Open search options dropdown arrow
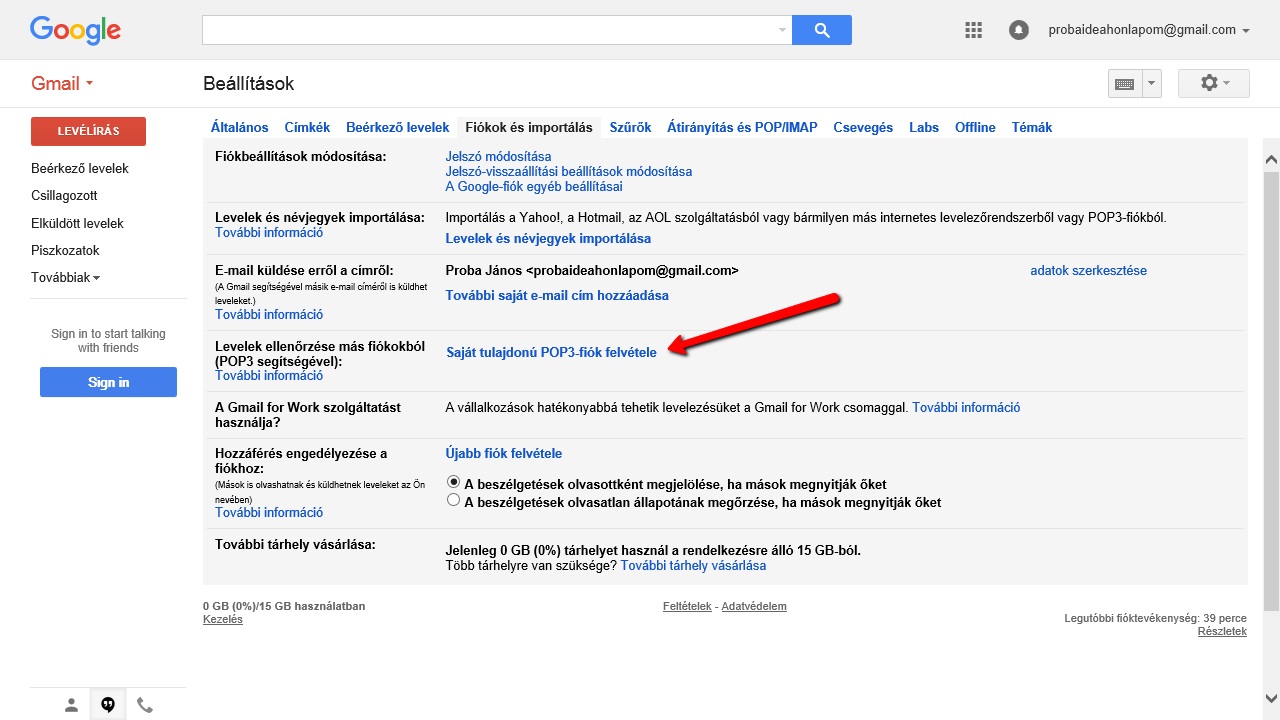Viewport: 1280px width, 720px height. 782,30
